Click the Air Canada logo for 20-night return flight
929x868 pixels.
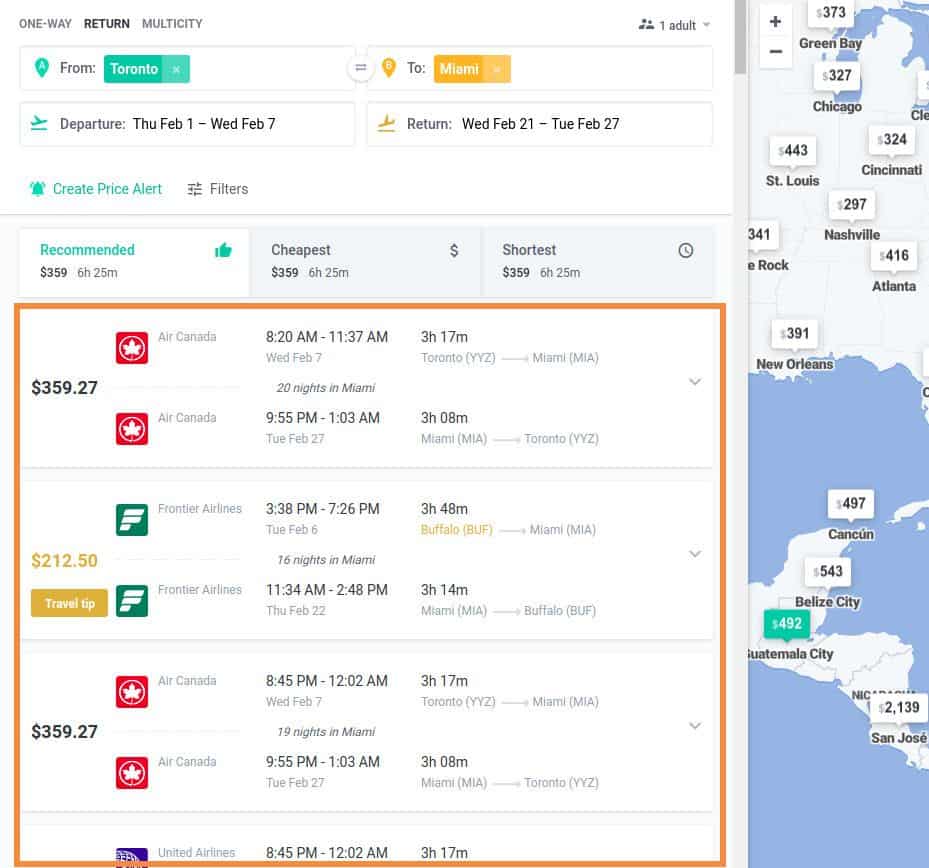coord(132,429)
